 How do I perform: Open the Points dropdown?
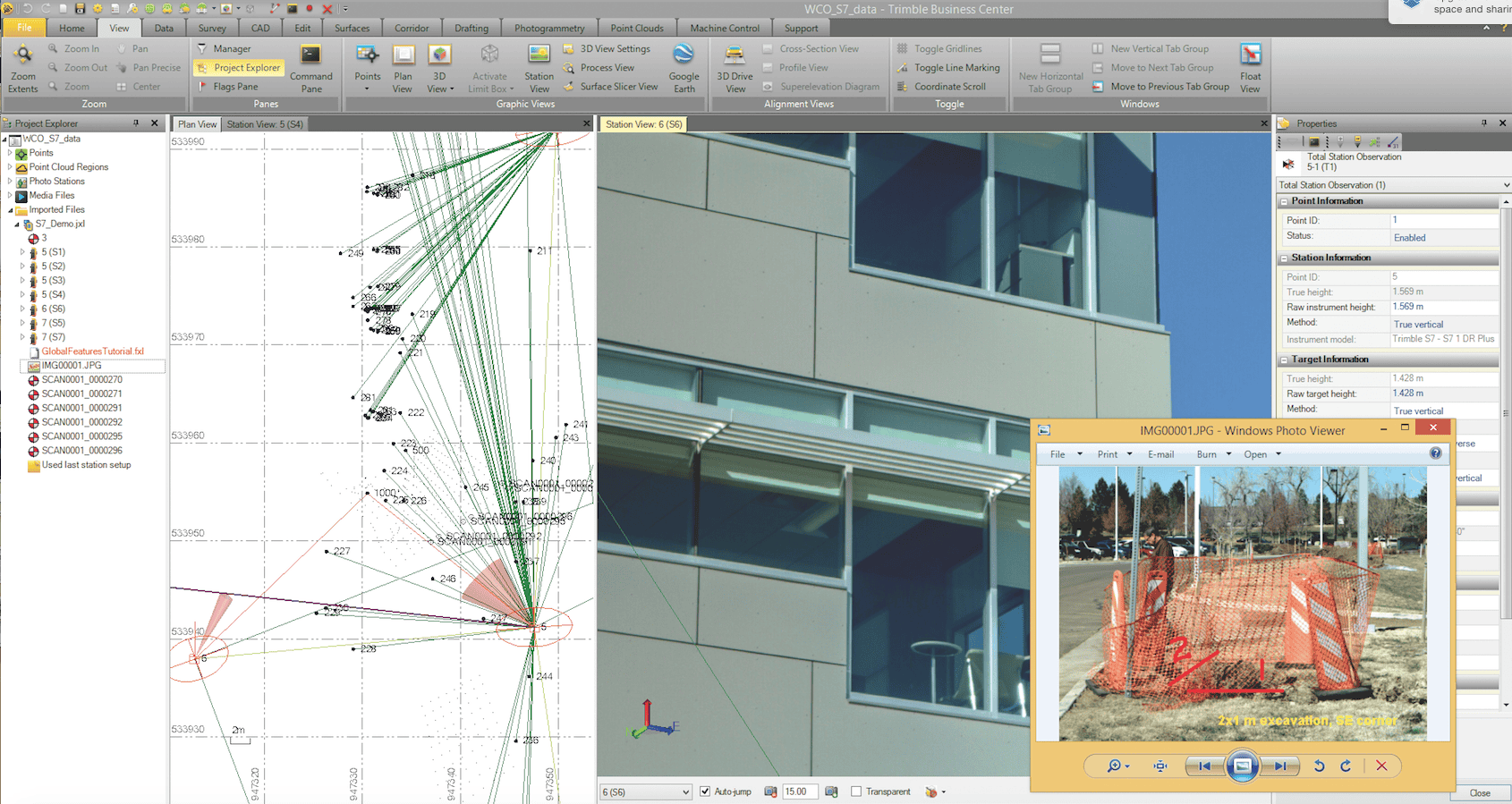coord(367,89)
